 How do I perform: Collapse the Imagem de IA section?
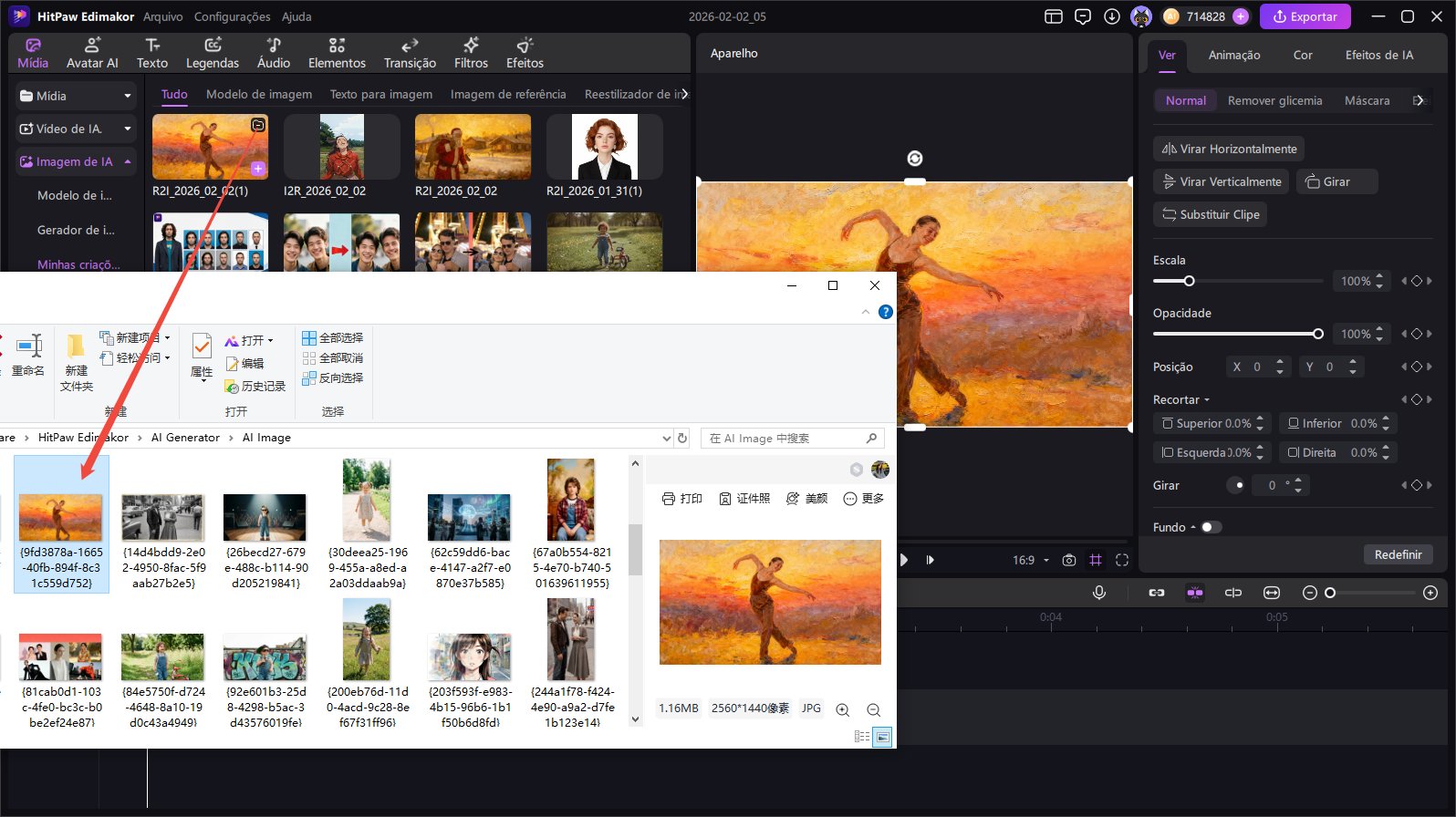coord(127,161)
